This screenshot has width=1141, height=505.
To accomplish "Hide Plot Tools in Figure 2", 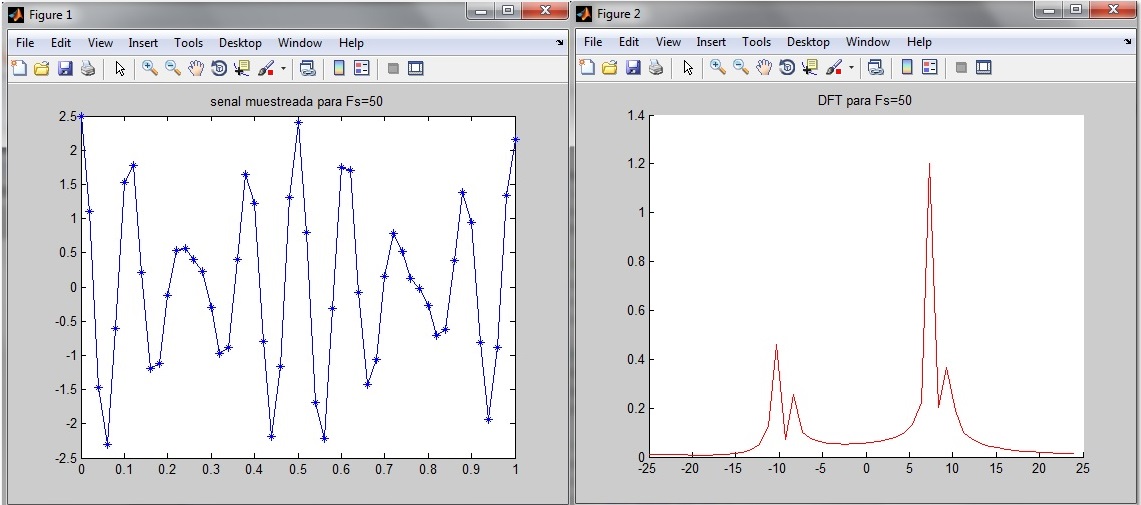I will 960,69.
